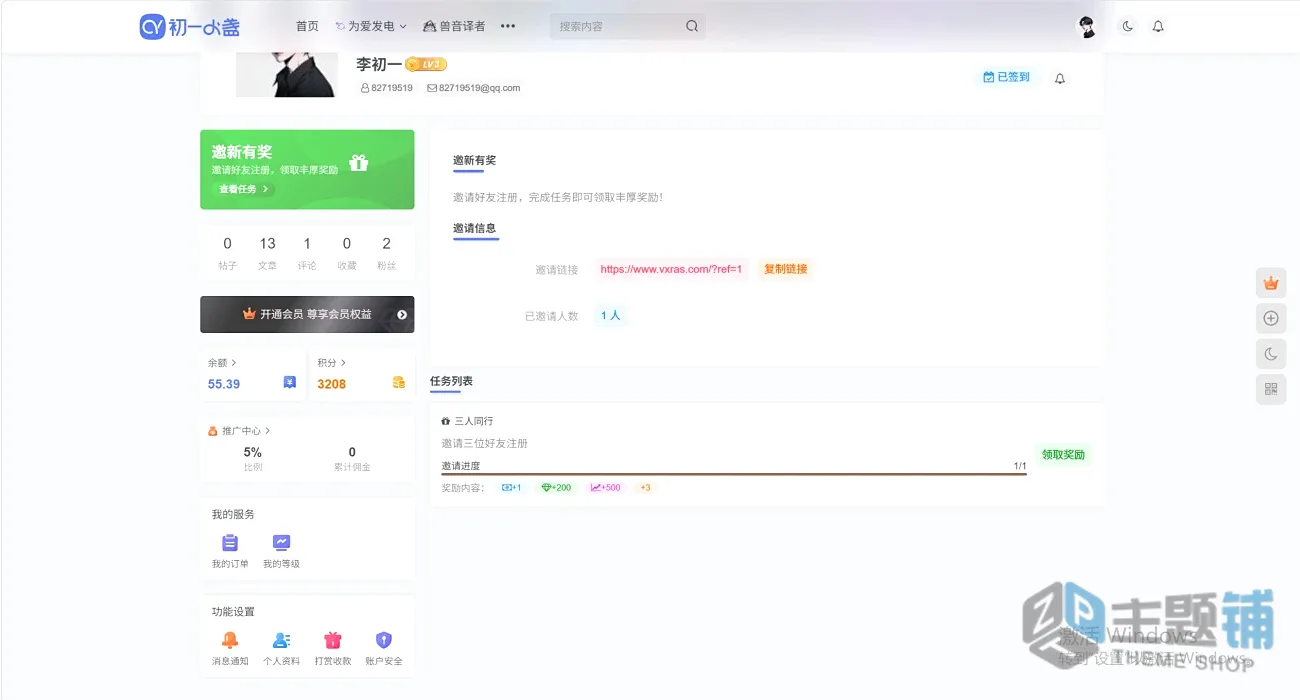The width and height of the screenshot is (1300, 700).
Task: Toggle the floating night mode button
Action: [1271, 354]
